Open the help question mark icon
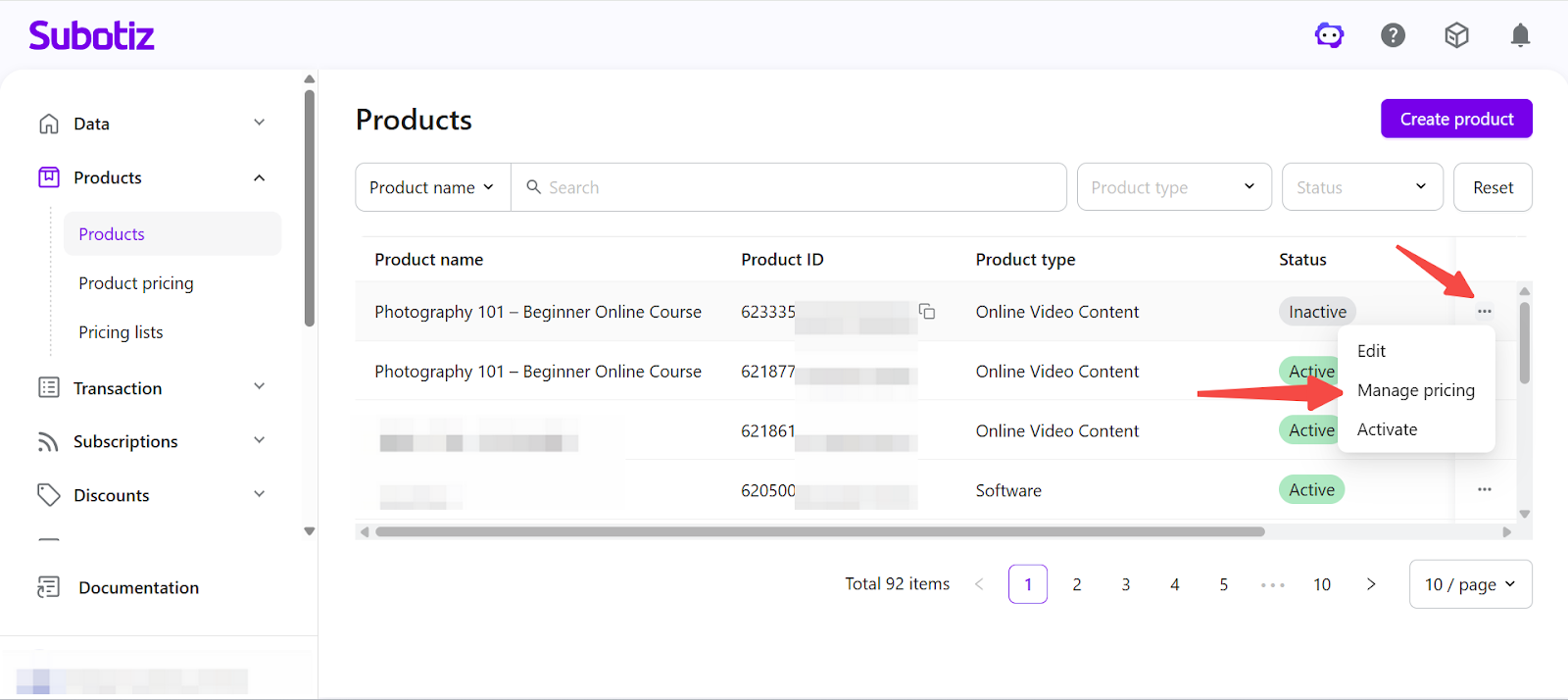Viewport: 1568px width, 700px height. coord(1393,36)
